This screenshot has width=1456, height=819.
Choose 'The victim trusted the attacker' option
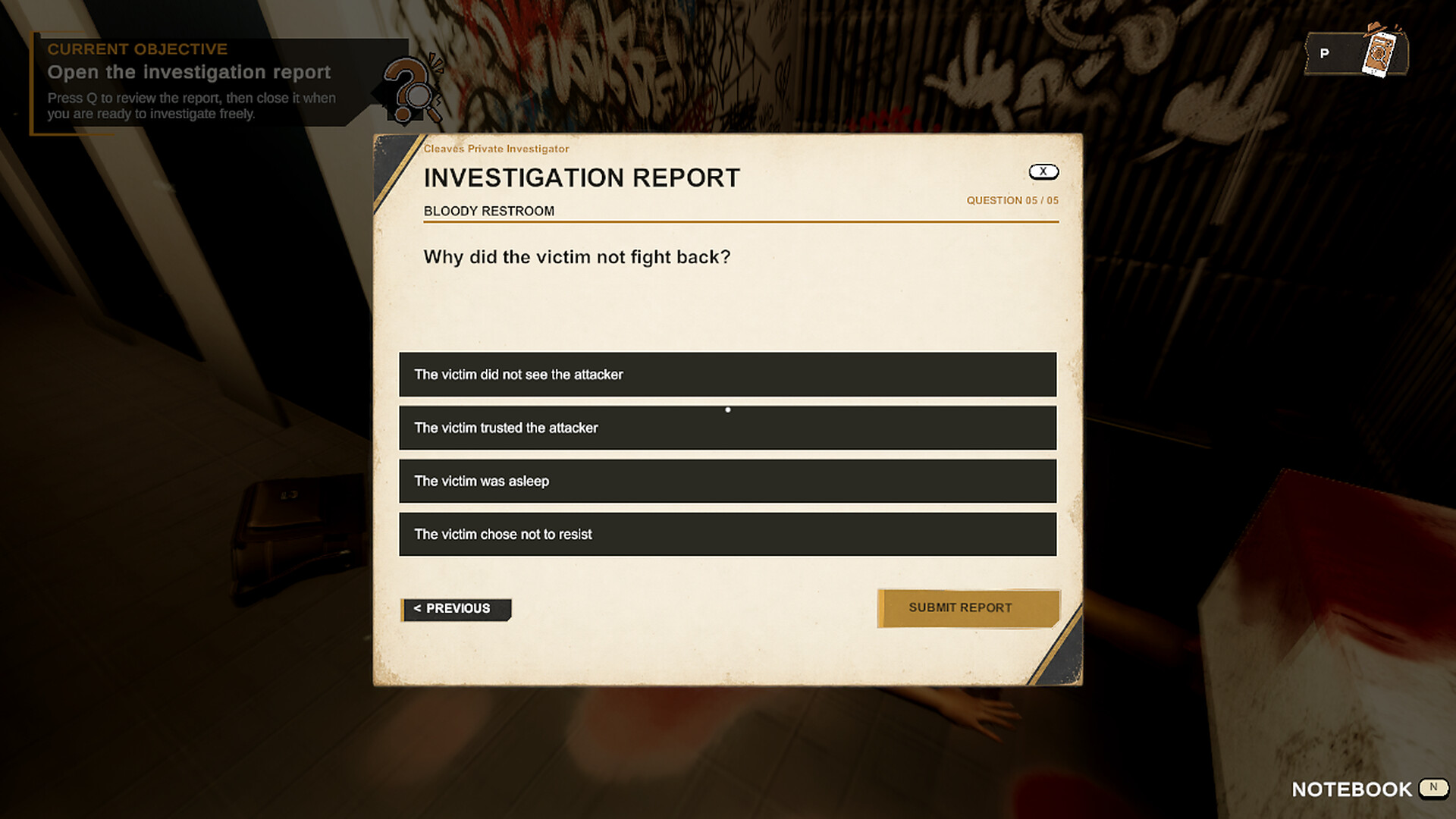(727, 428)
